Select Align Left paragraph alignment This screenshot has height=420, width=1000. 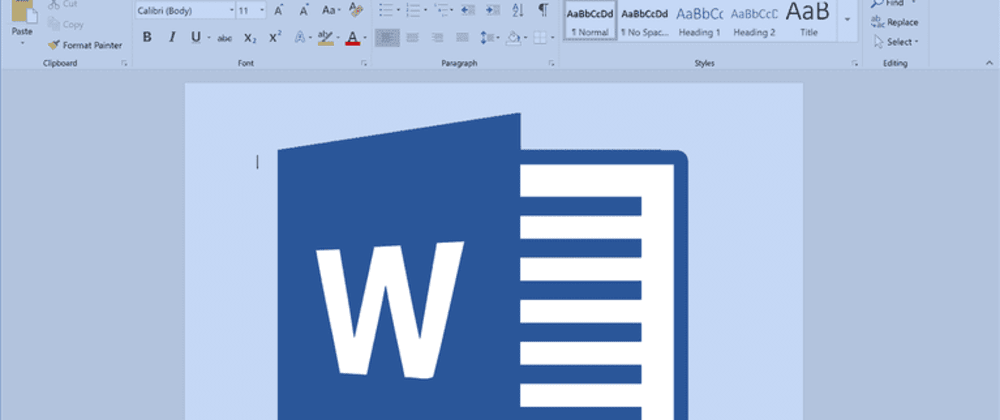click(387, 38)
